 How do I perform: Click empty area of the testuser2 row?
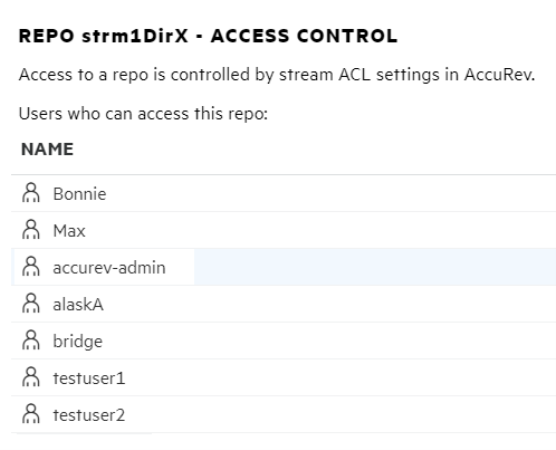pyautogui.click(x=337, y=415)
